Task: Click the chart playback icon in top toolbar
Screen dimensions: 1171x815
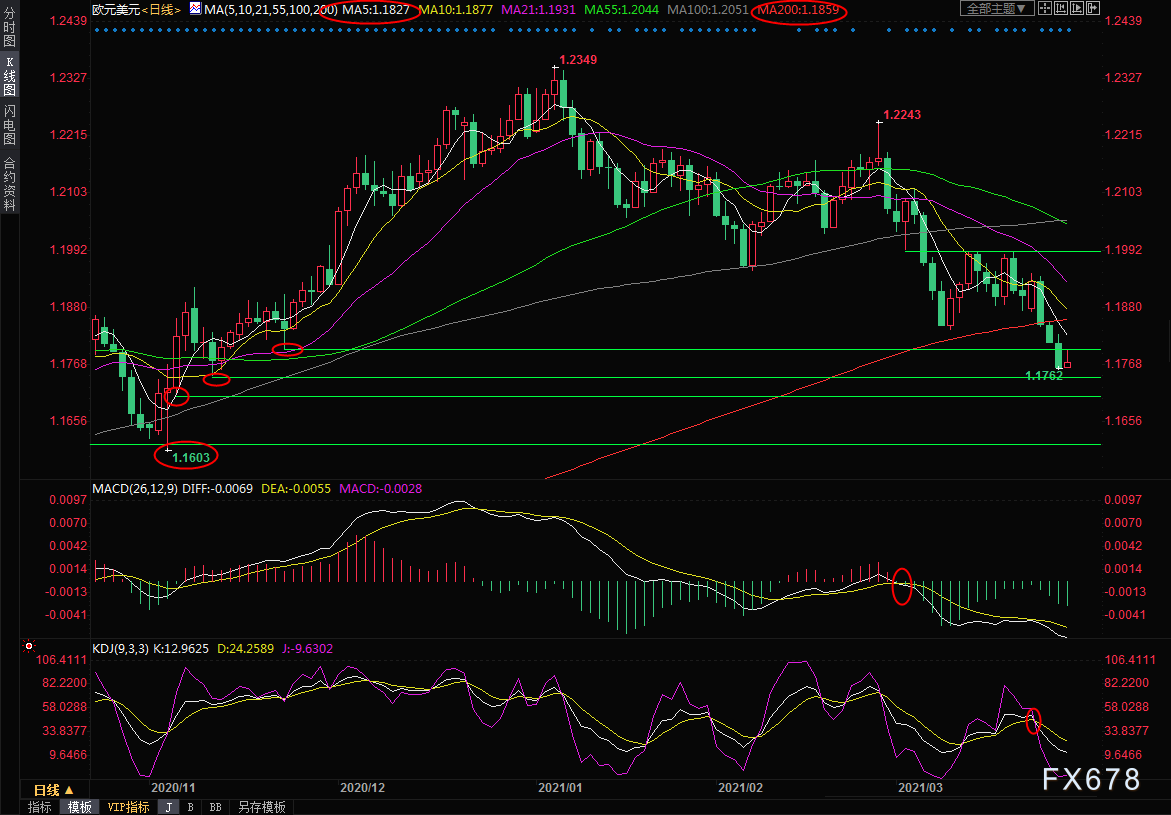Action: [1078, 9]
